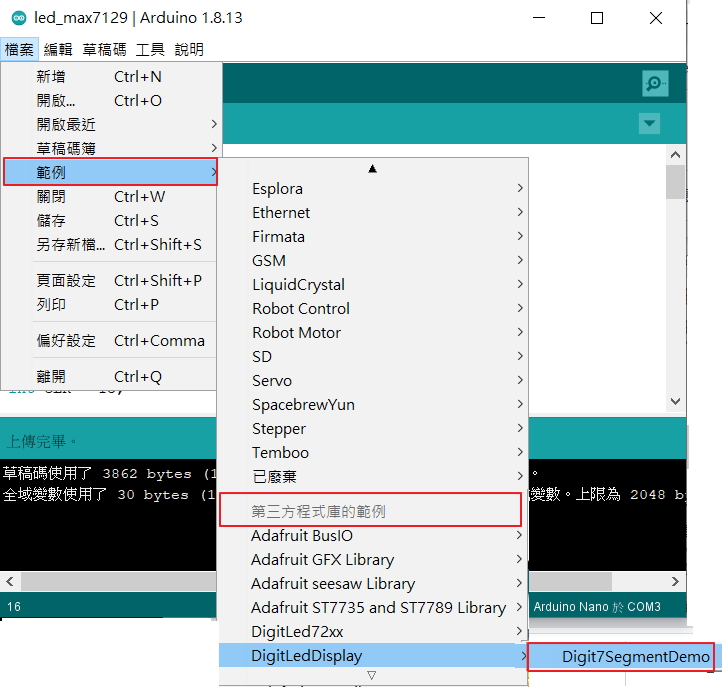Viewport: 722px width, 687px height.
Task: Open the 編輯 menu in menu bar
Action: (x=58, y=49)
